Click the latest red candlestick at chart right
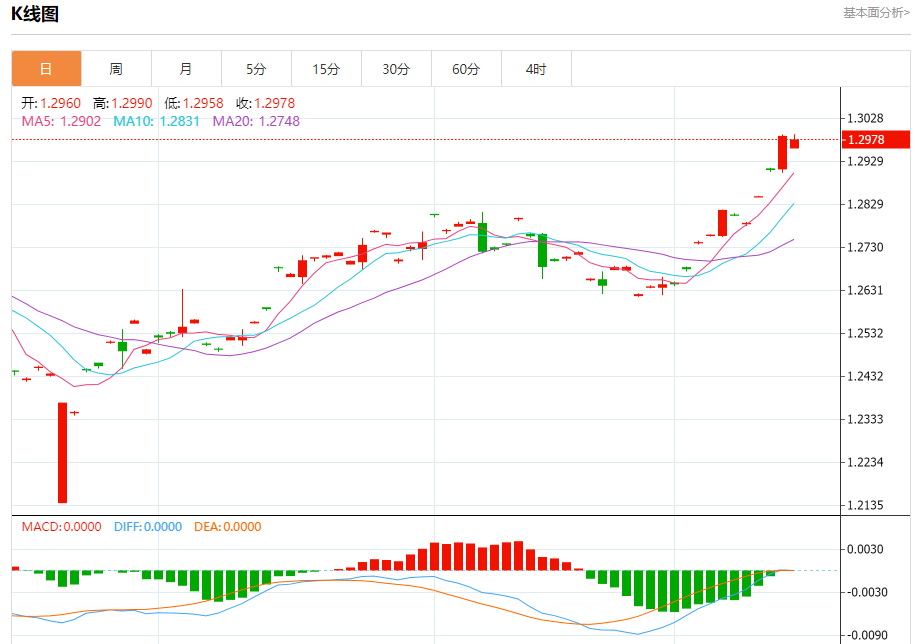 794,142
